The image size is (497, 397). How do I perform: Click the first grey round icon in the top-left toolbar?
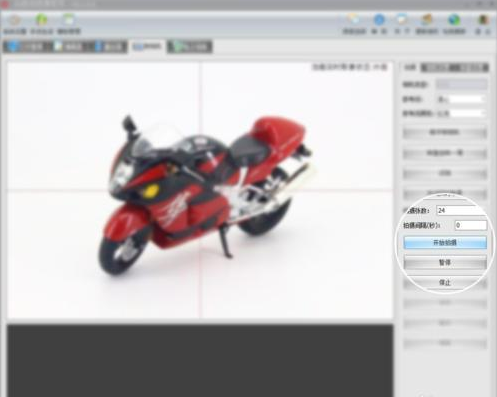click(14, 20)
